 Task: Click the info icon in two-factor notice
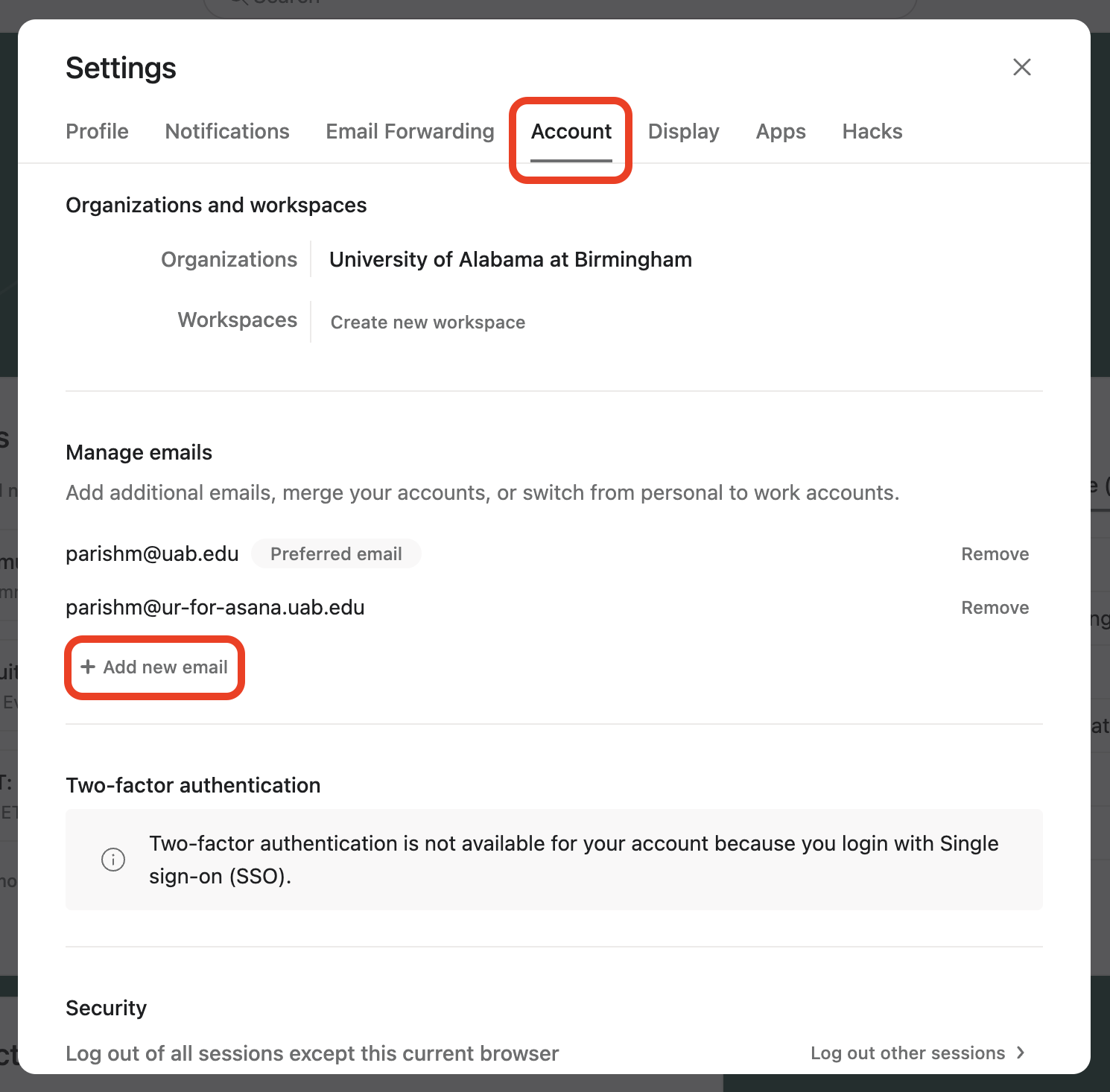(113, 860)
